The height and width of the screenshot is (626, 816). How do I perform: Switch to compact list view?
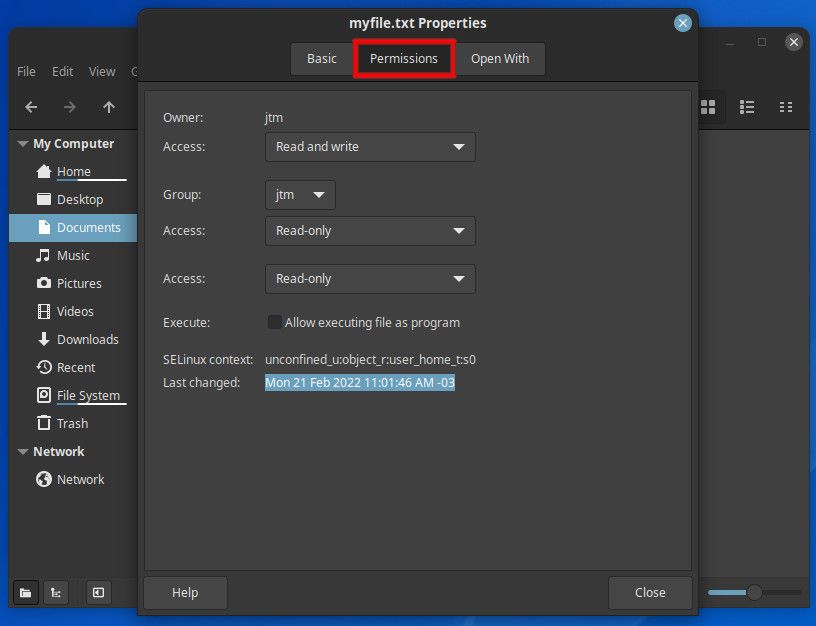point(786,107)
